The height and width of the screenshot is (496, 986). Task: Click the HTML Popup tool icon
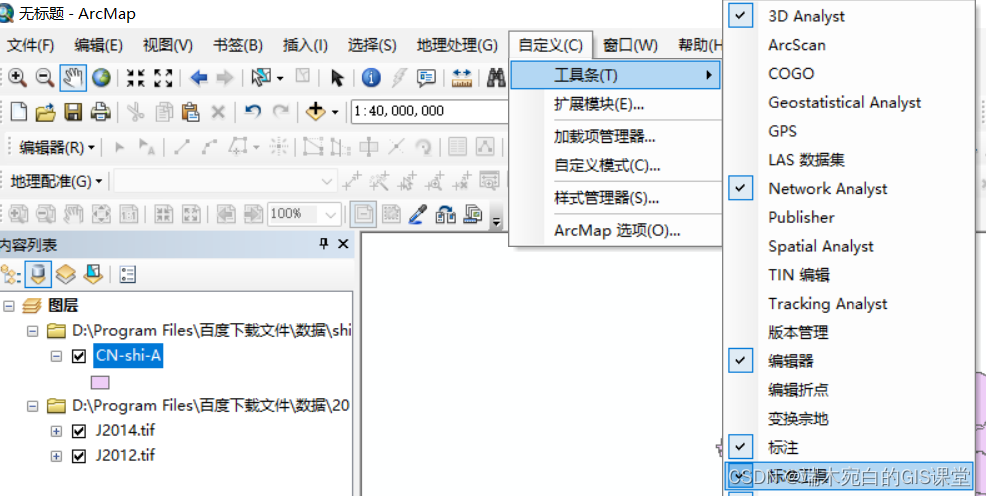(x=427, y=77)
